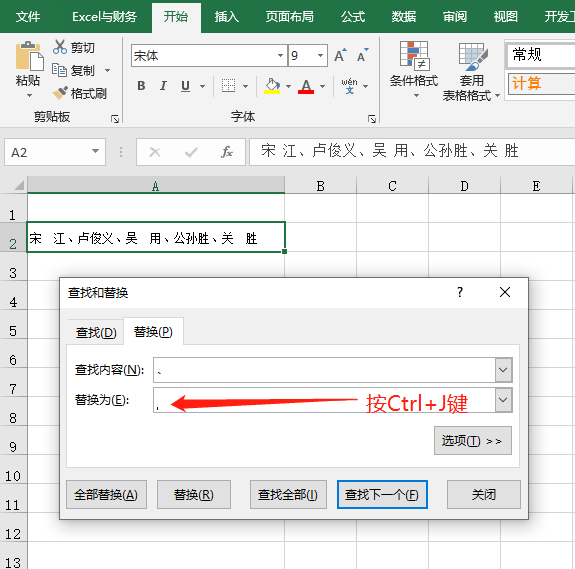
Task: Click the Paste clipboard icon
Action: tap(29, 56)
